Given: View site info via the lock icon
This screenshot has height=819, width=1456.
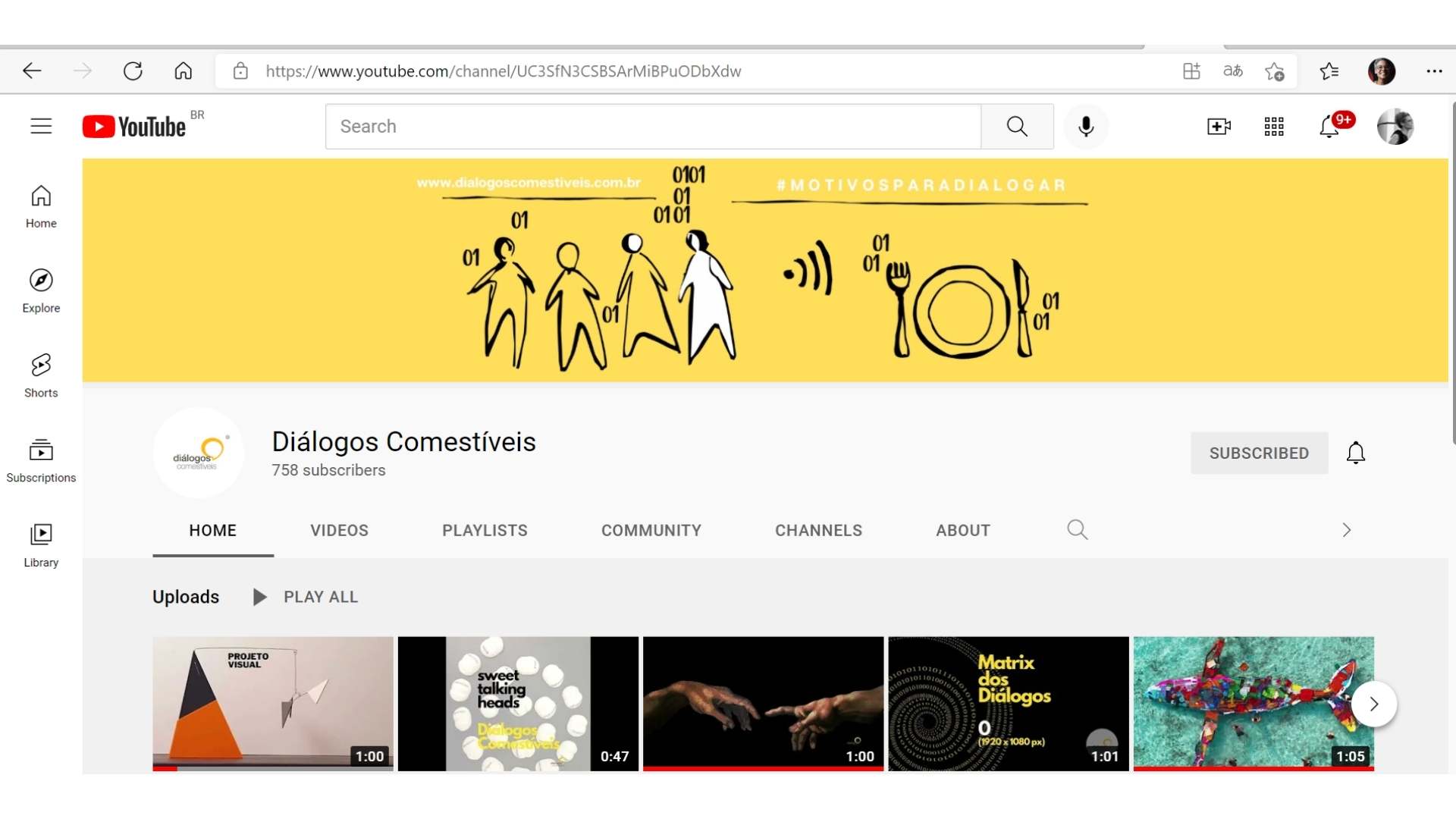Looking at the screenshot, I should click(x=240, y=71).
